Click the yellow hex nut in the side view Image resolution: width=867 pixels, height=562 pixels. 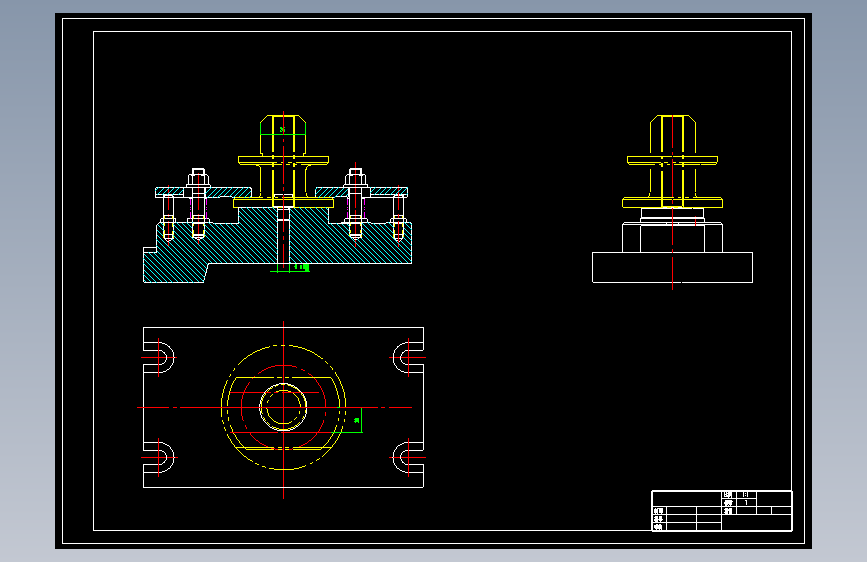coord(672,134)
